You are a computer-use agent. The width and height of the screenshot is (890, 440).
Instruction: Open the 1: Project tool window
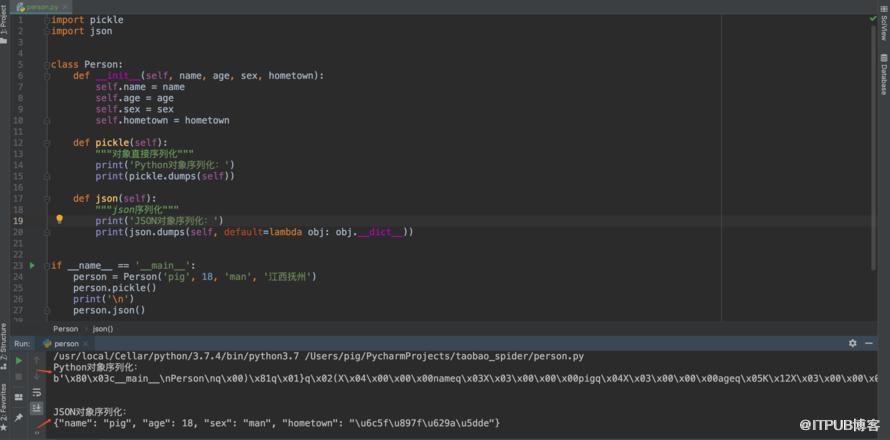(x=3, y=24)
